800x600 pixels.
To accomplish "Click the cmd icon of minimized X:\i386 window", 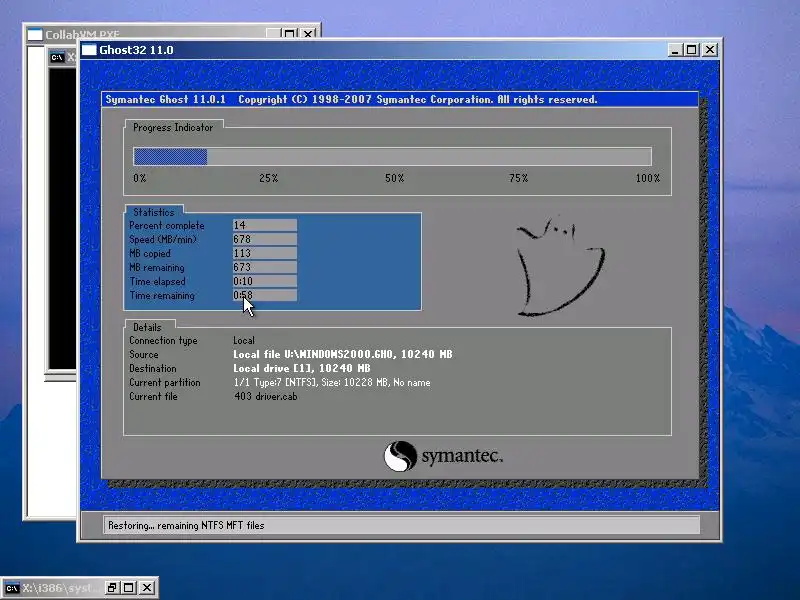I will pyautogui.click(x=12, y=588).
